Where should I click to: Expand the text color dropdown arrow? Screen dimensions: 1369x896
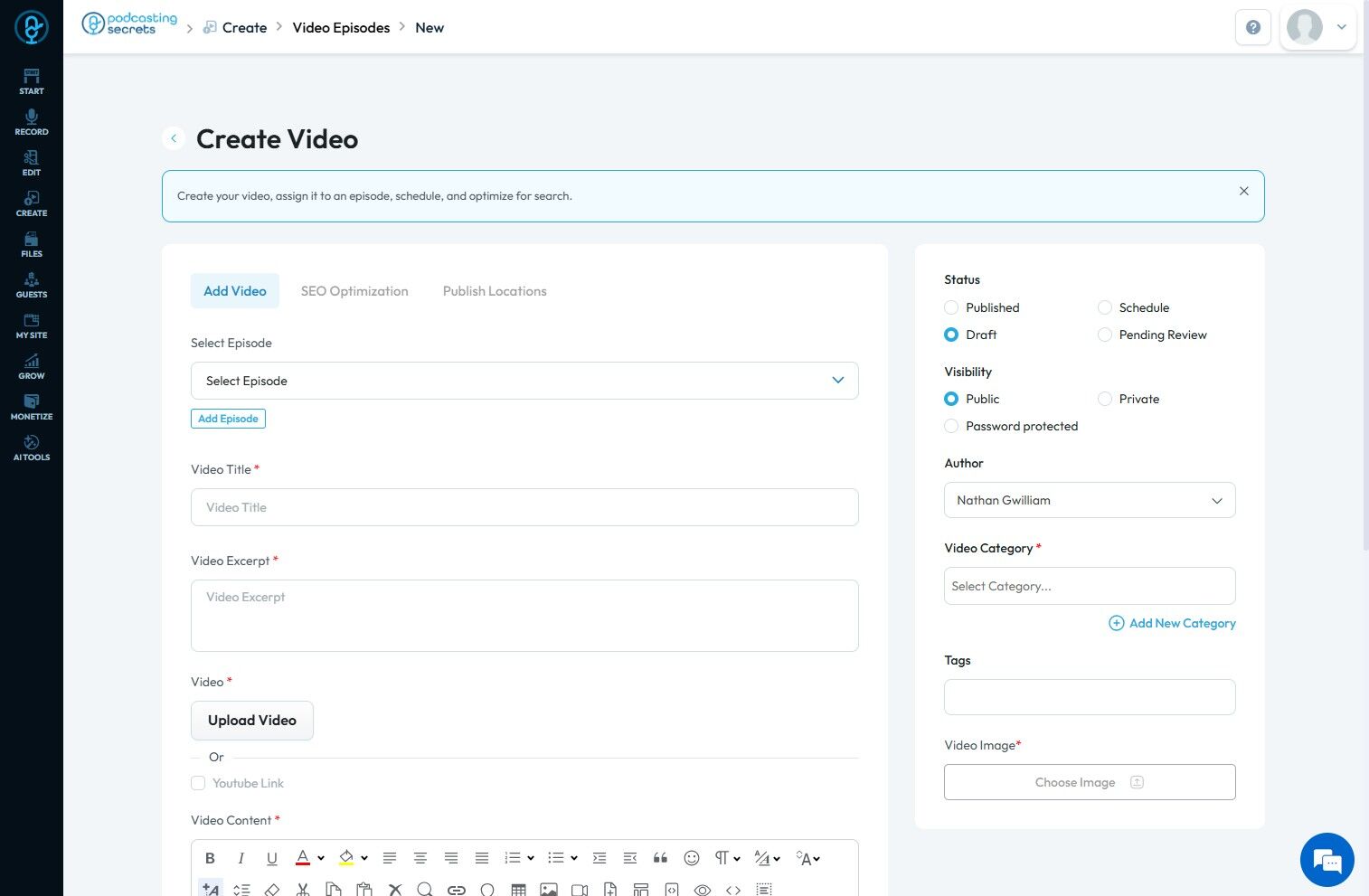pos(321,858)
